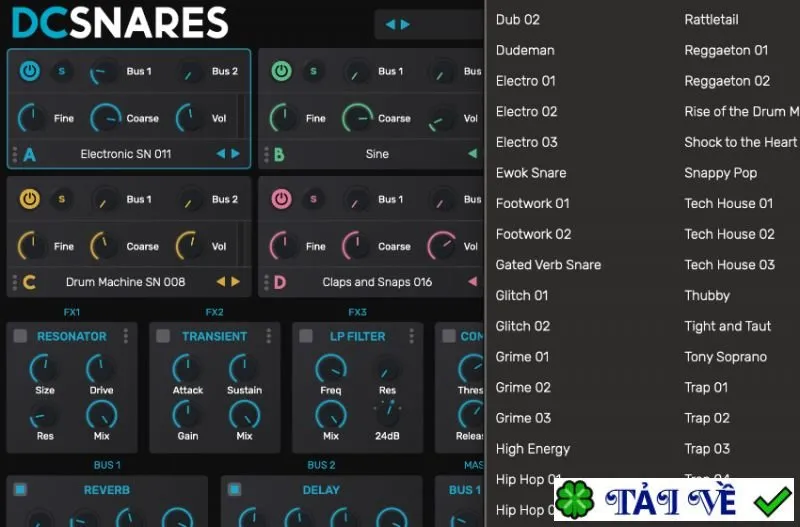Viewport: 800px width, 527px height.
Task: Select preset Trap 02
Action: pos(707,418)
